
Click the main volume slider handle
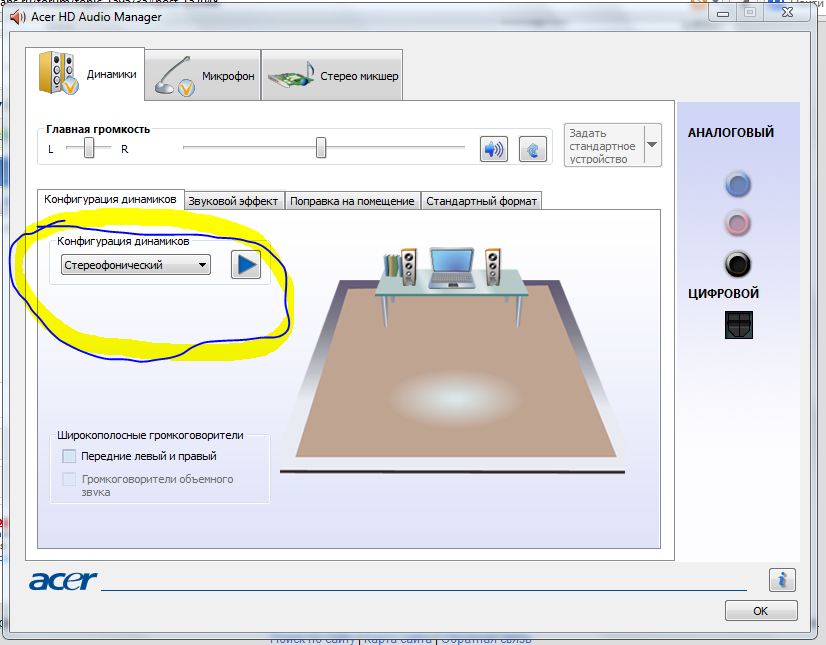point(321,148)
